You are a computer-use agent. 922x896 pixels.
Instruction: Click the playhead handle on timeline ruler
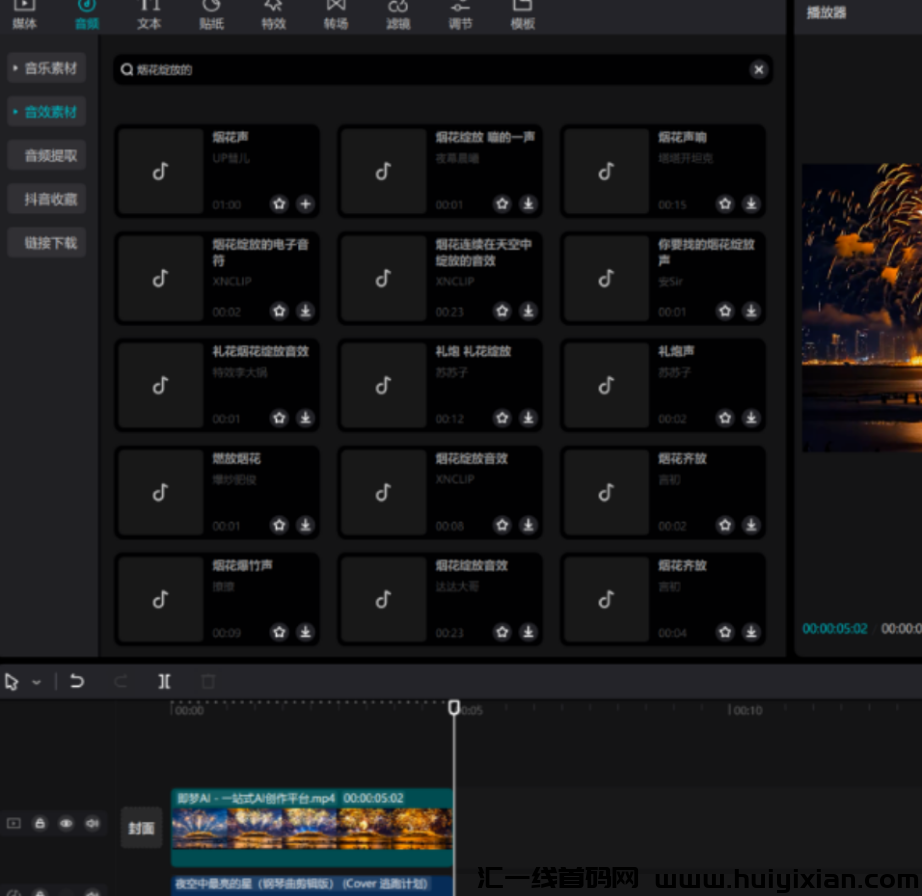point(454,708)
